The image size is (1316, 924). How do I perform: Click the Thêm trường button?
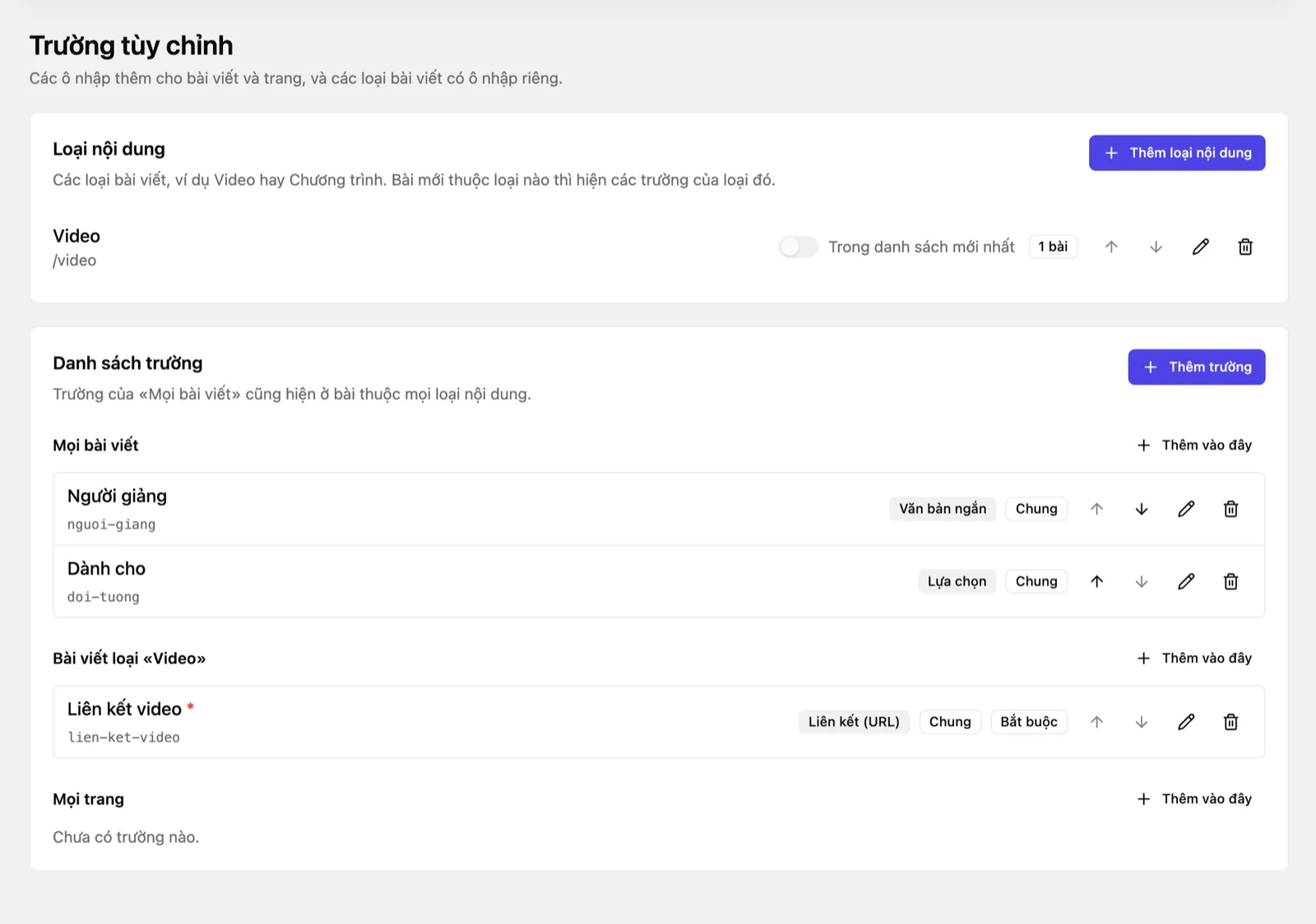point(1197,367)
